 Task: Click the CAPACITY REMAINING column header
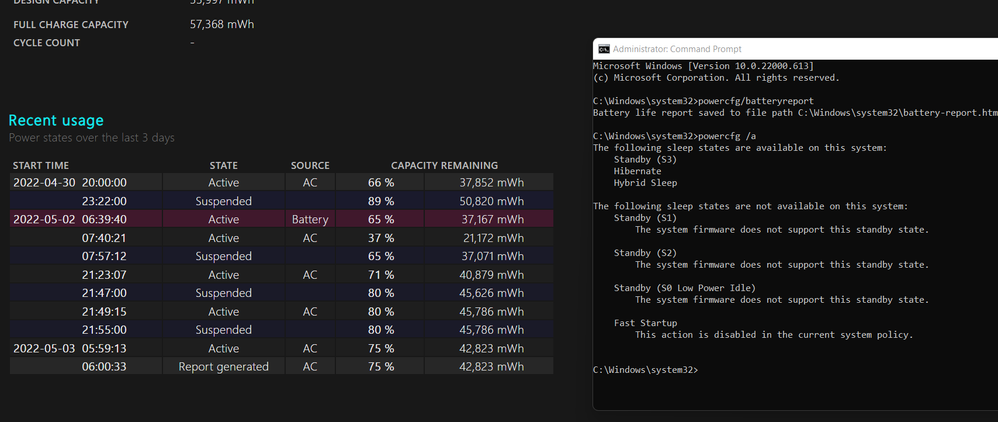tap(444, 165)
